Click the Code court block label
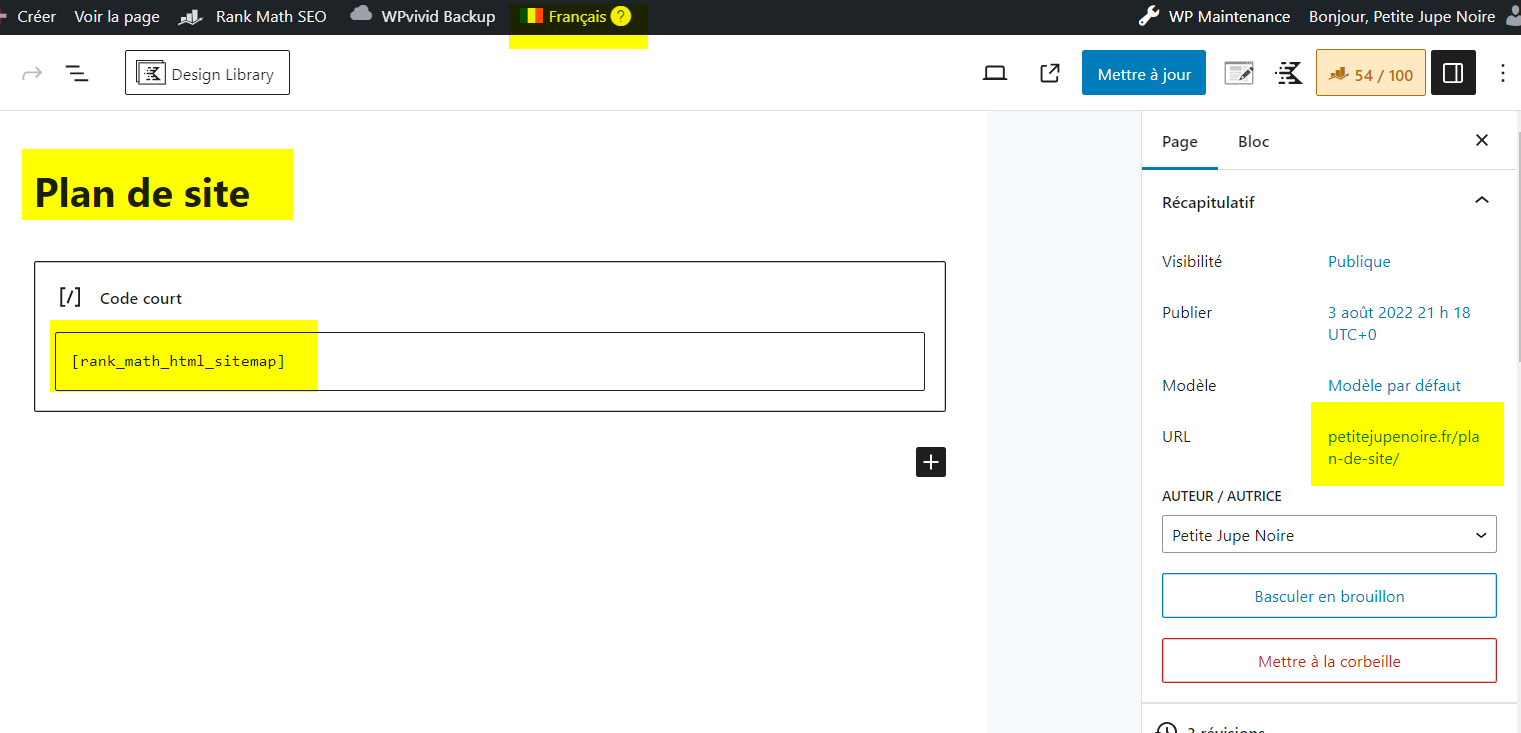The image size is (1521, 733). point(141,298)
